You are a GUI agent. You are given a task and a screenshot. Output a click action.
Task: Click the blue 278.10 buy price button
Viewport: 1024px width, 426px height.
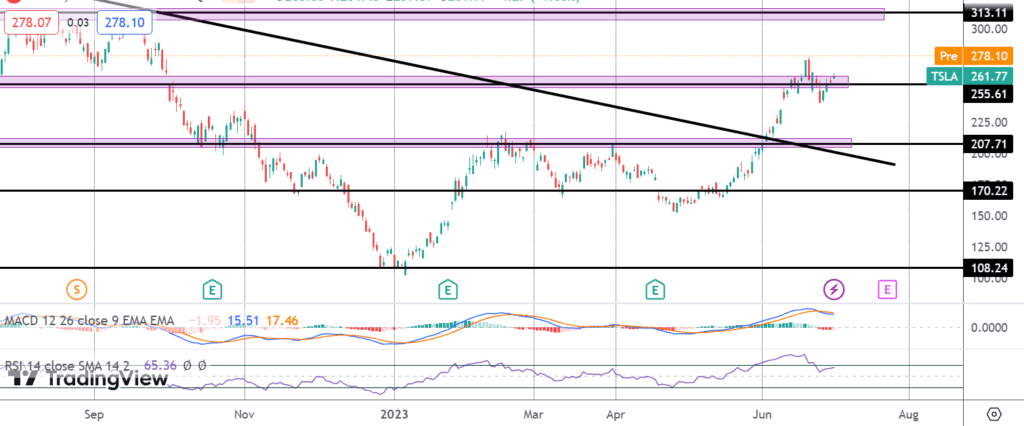[x=119, y=20]
